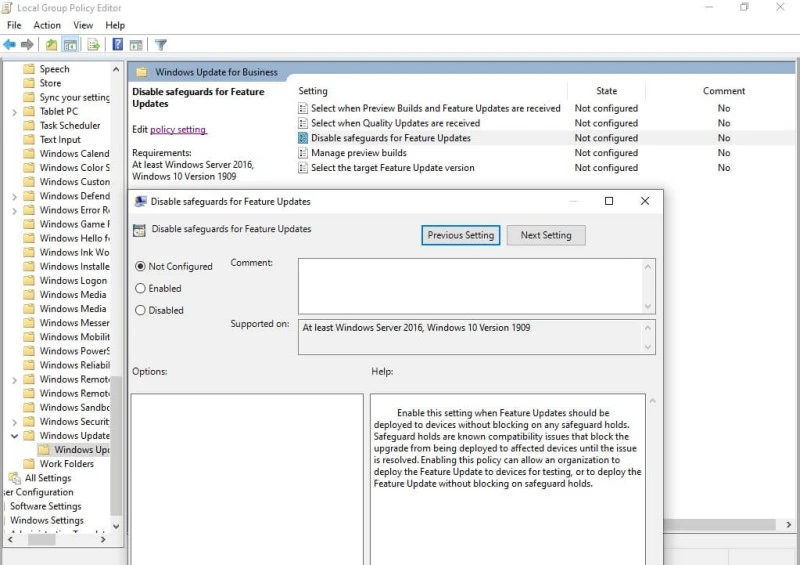Expand the Windows Security tree node

pos(14,422)
